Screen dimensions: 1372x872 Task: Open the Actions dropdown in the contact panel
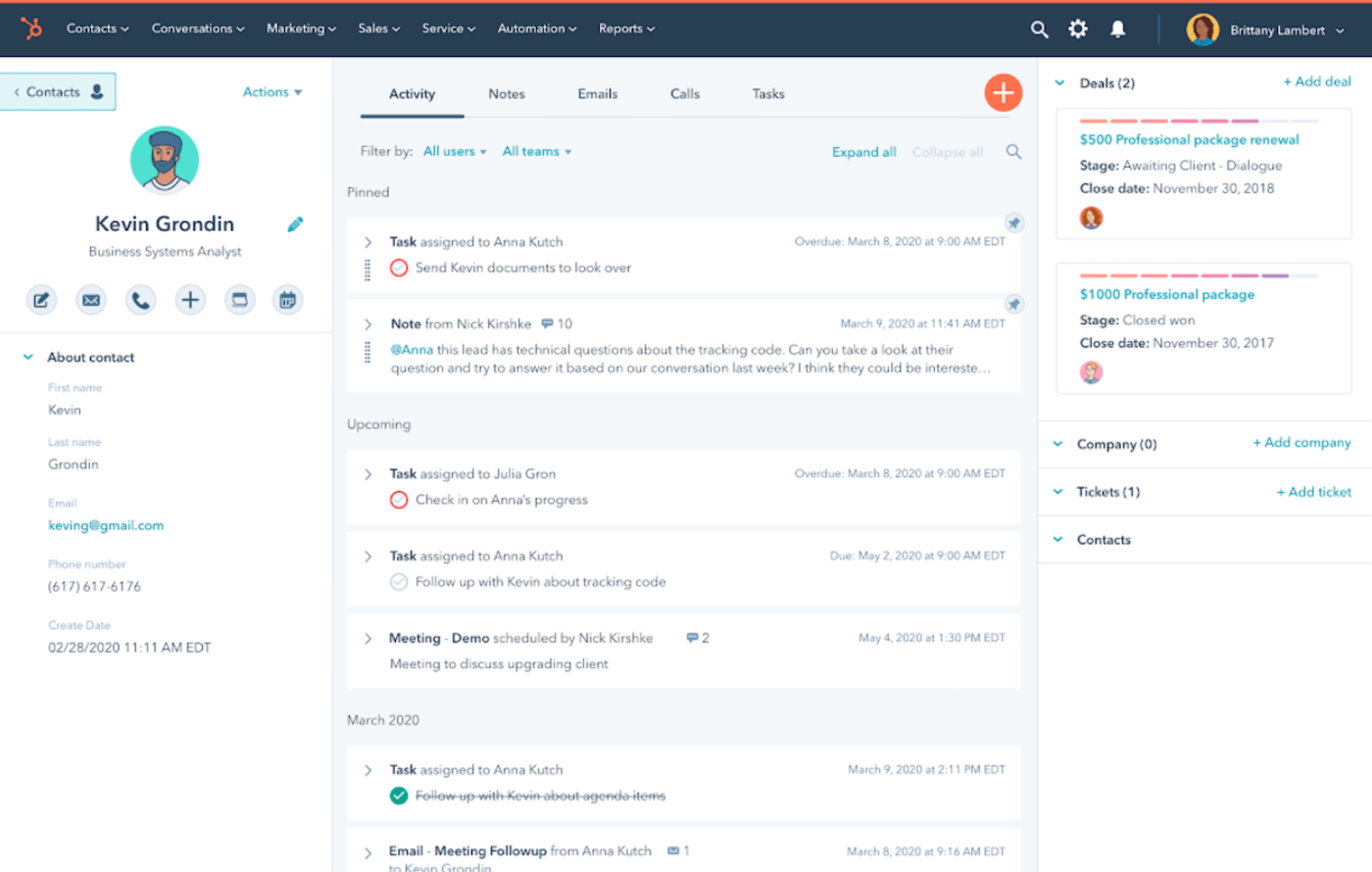coord(271,91)
